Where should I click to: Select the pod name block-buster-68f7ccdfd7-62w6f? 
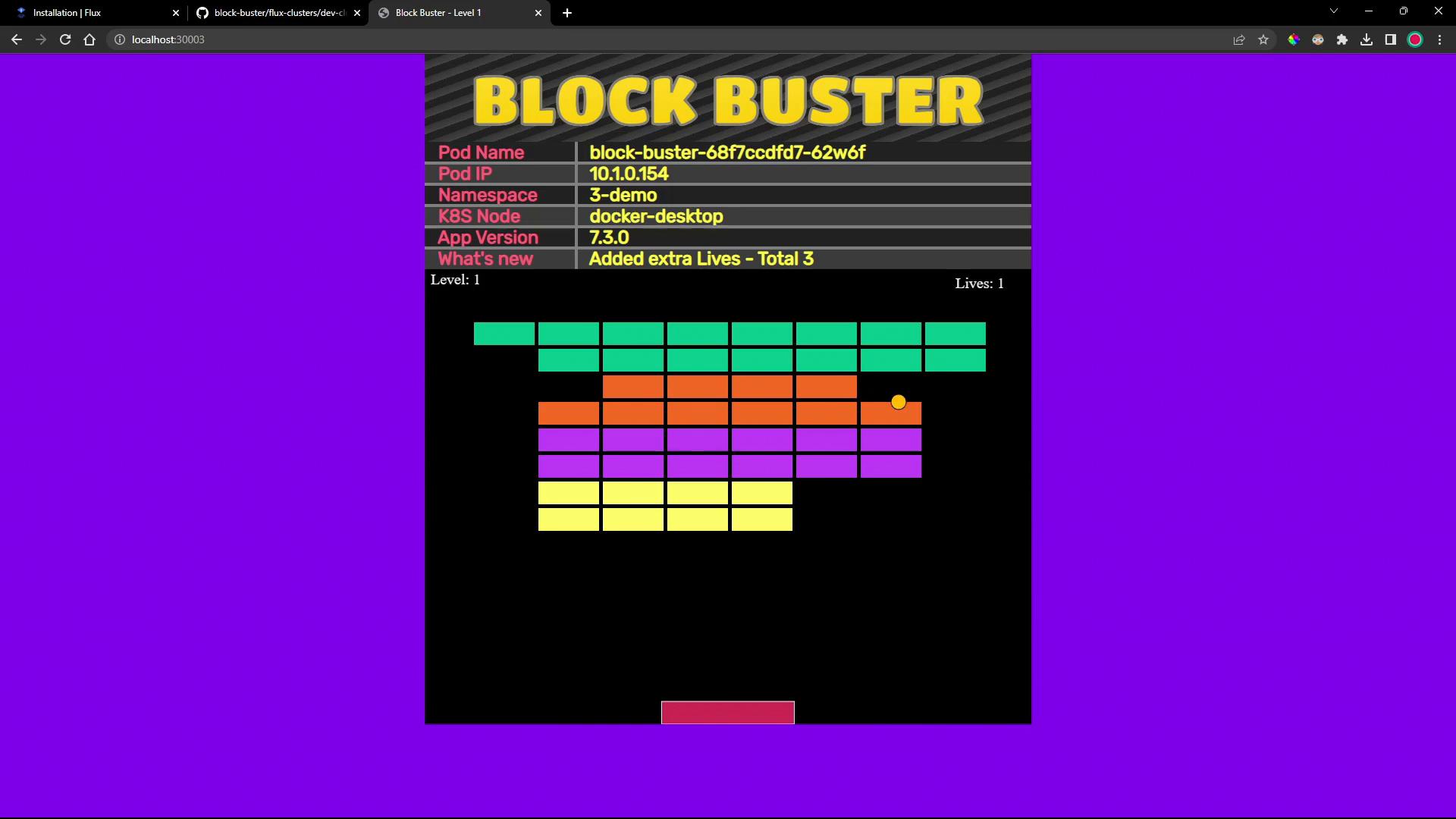pyautogui.click(x=727, y=152)
